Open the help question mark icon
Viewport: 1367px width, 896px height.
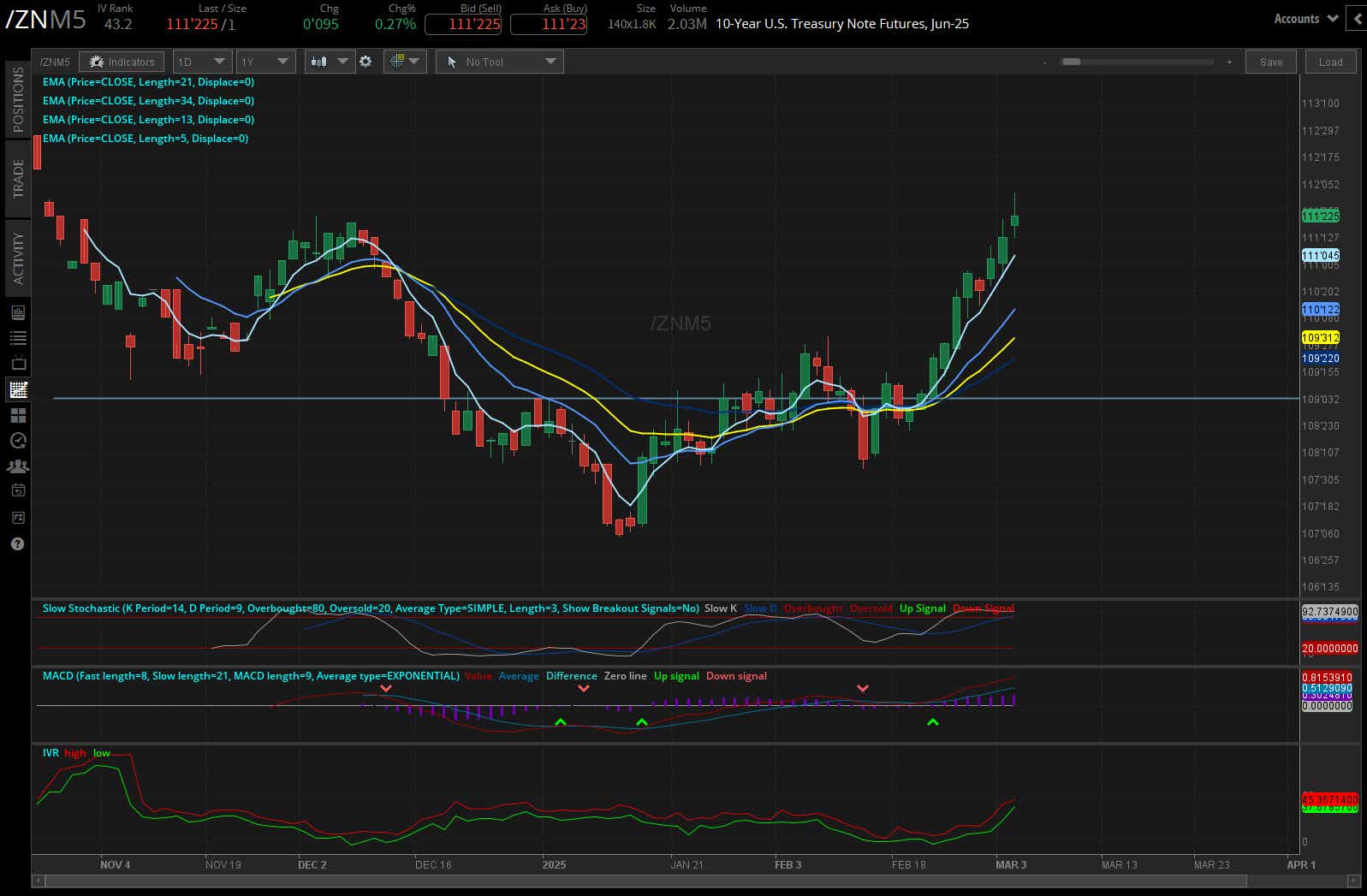(18, 543)
